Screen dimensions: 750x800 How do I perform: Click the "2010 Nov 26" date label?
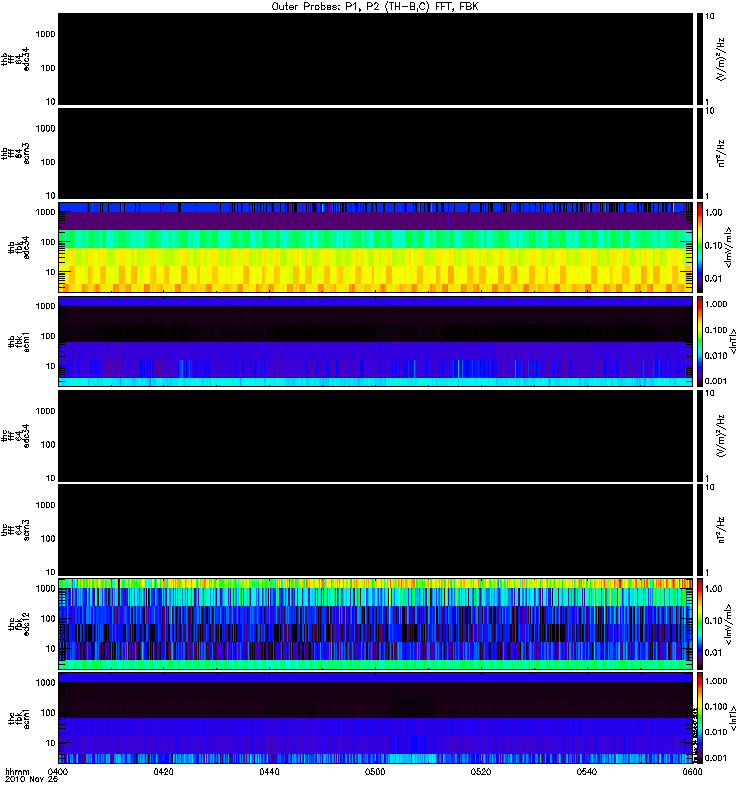[31, 779]
